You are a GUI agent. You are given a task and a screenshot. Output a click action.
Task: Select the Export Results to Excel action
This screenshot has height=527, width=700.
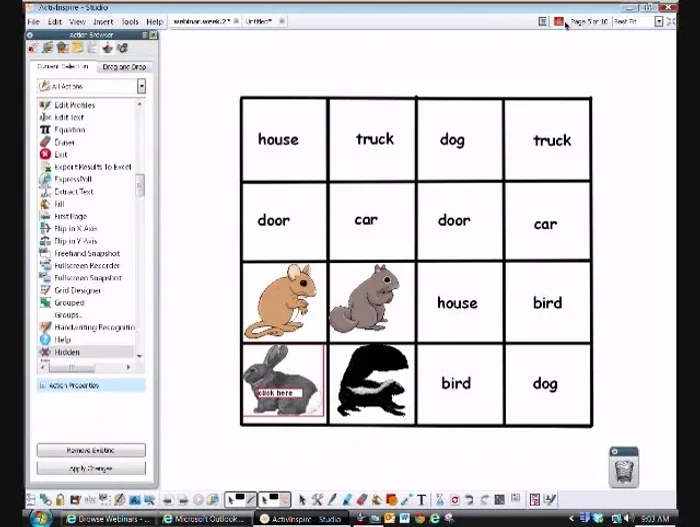[92, 167]
